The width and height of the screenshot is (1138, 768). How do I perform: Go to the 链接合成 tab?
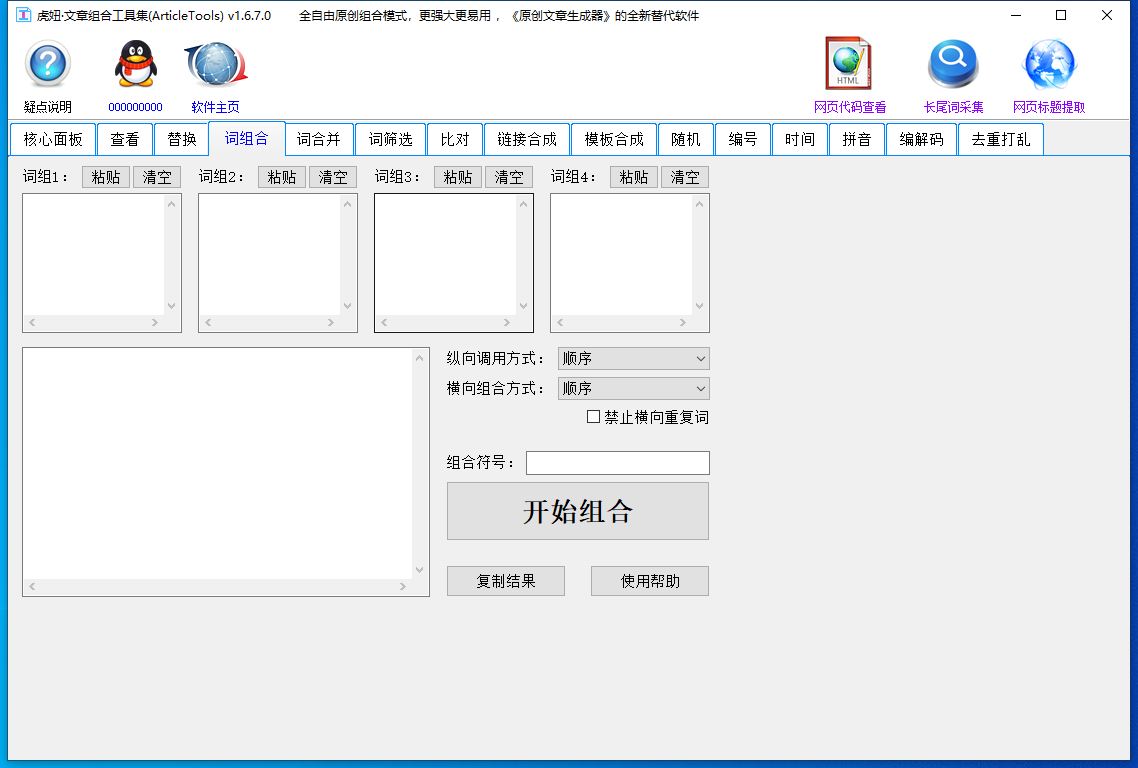coord(527,139)
